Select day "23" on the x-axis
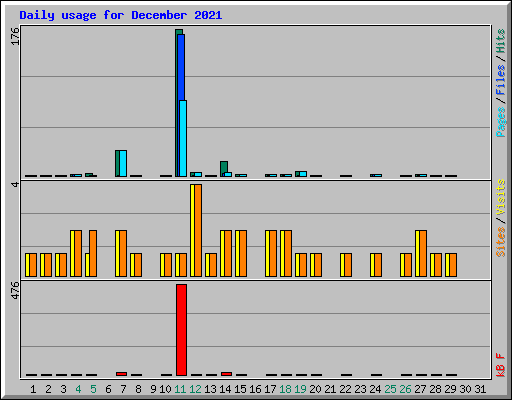Image resolution: width=512 pixels, height=400 pixels. (360, 389)
